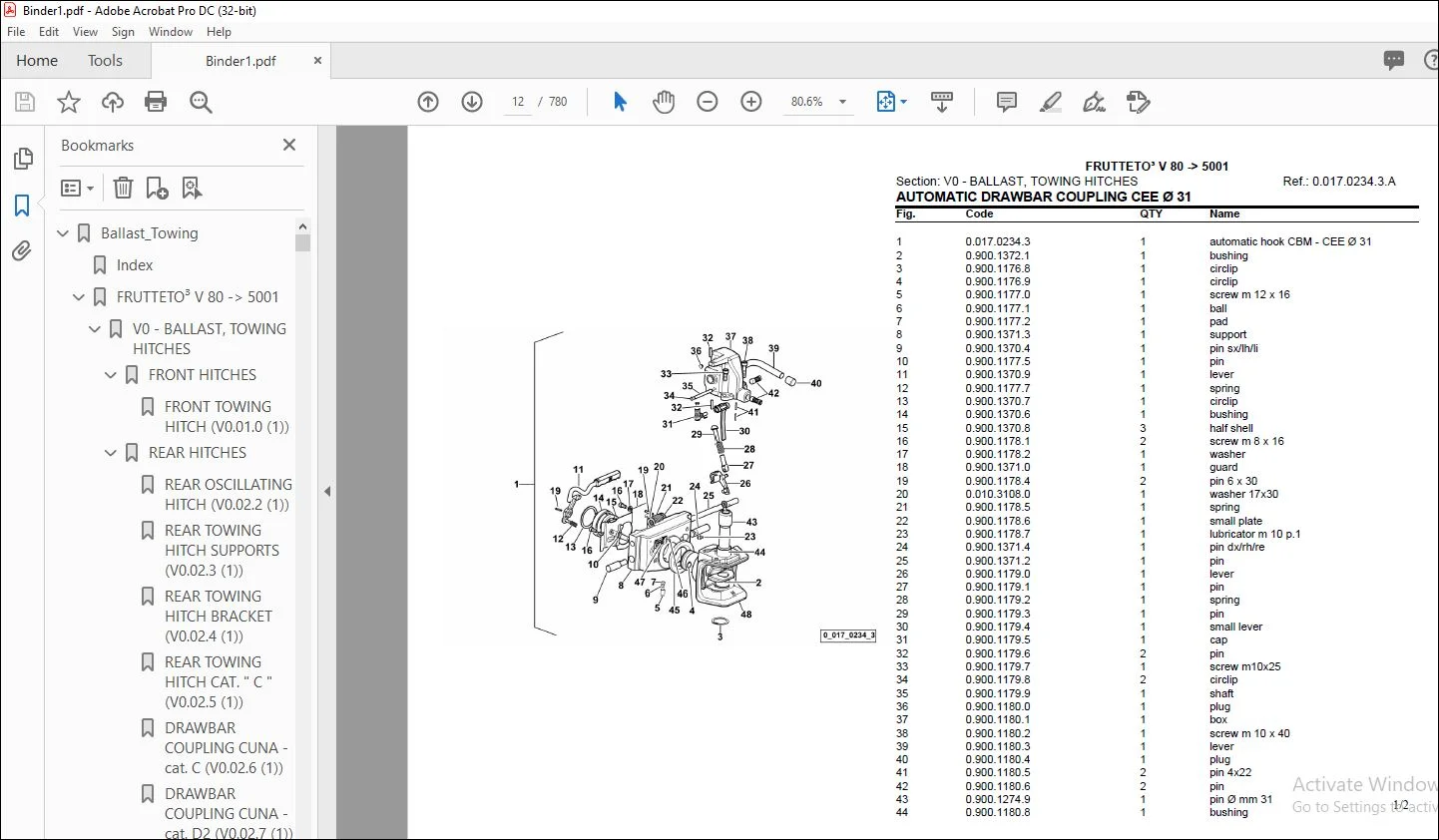Collapse the navigation pane arrow

[x=327, y=491]
